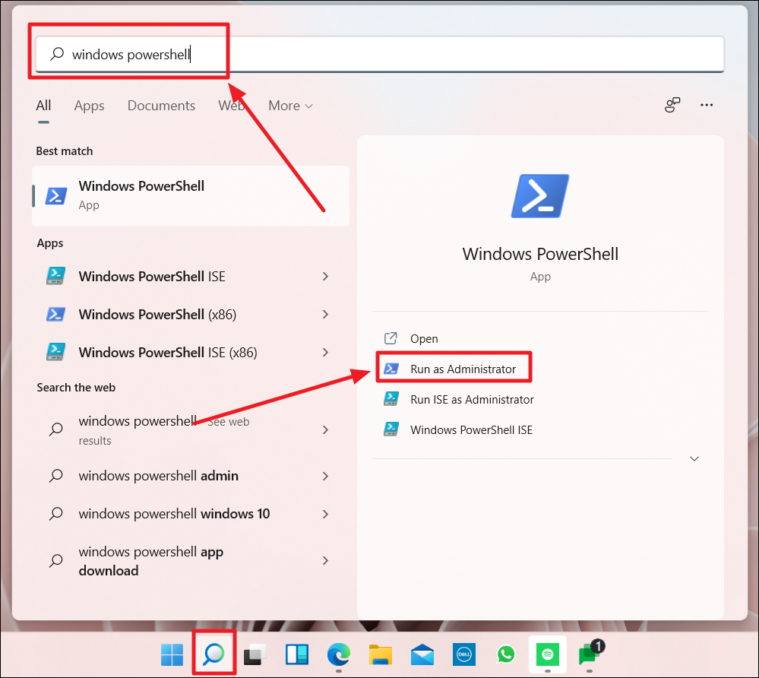Open 'windows powershell' See web results suggestion

[164, 430]
